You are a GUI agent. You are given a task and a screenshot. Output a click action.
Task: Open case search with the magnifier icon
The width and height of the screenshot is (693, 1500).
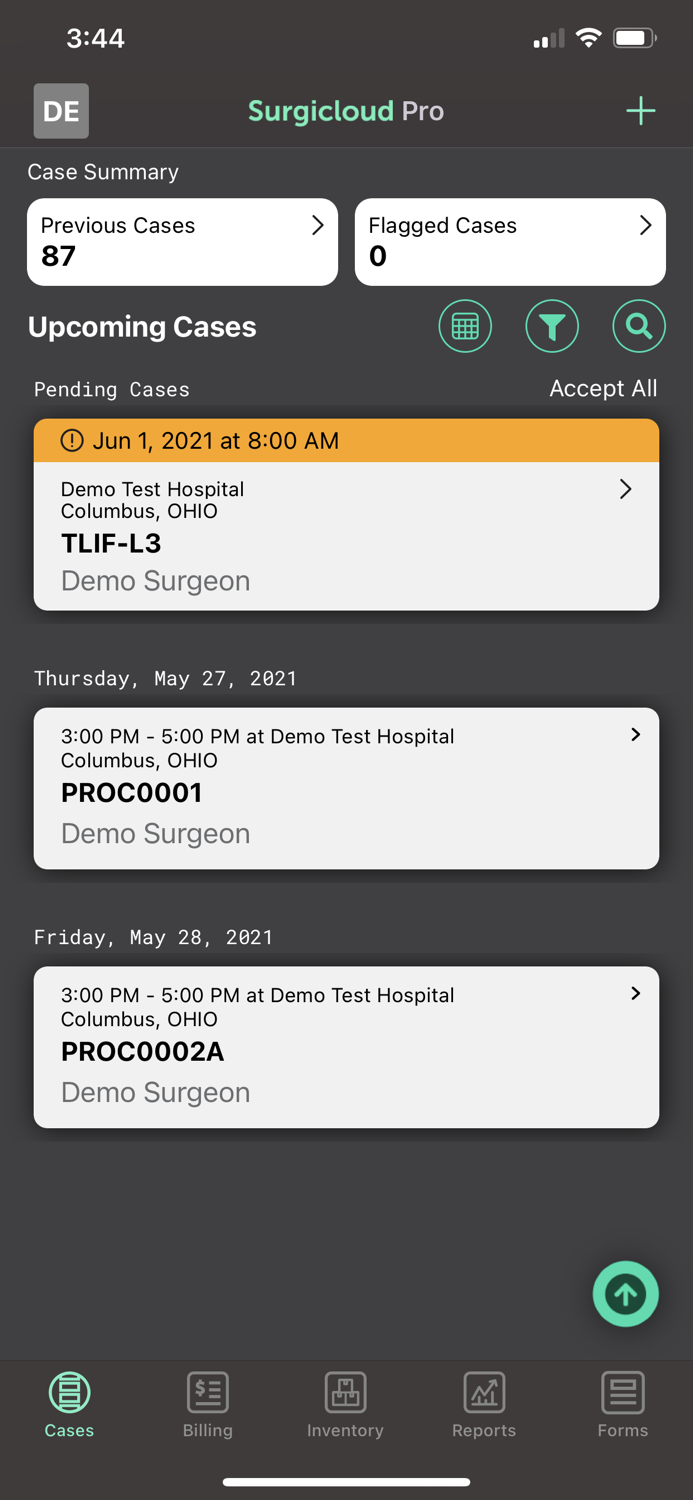(x=638, y=326)
